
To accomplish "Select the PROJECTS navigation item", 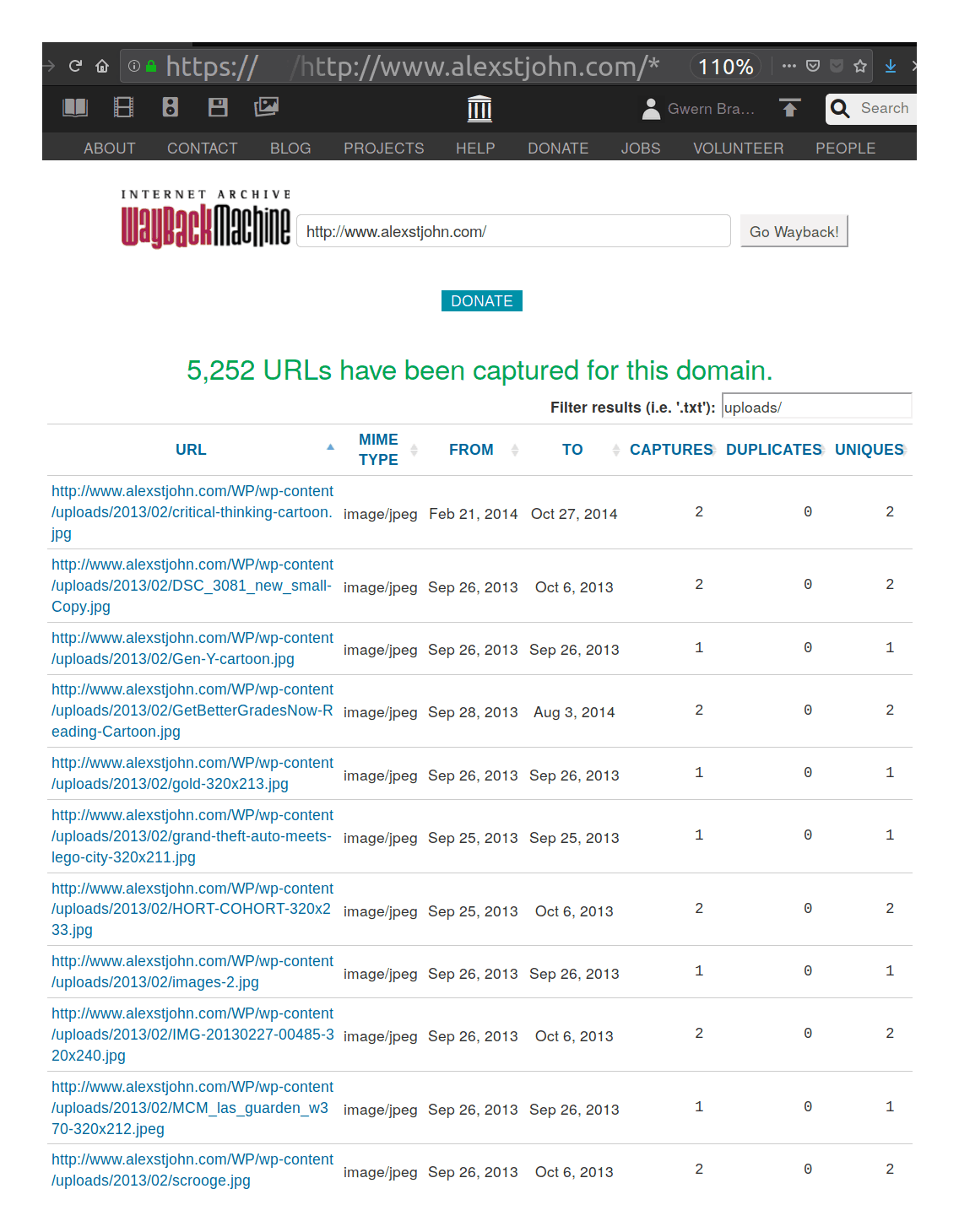I will click(383, 148).
